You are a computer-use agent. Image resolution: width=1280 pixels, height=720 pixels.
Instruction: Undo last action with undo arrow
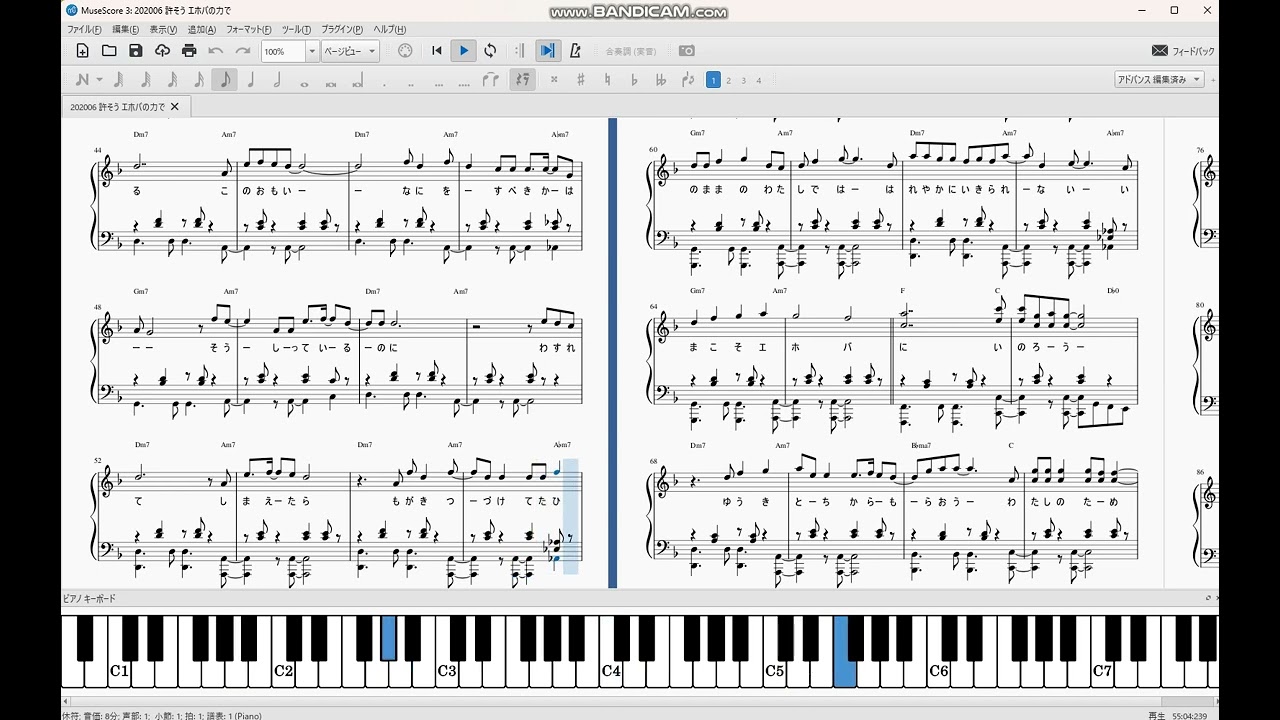(216, 51)
